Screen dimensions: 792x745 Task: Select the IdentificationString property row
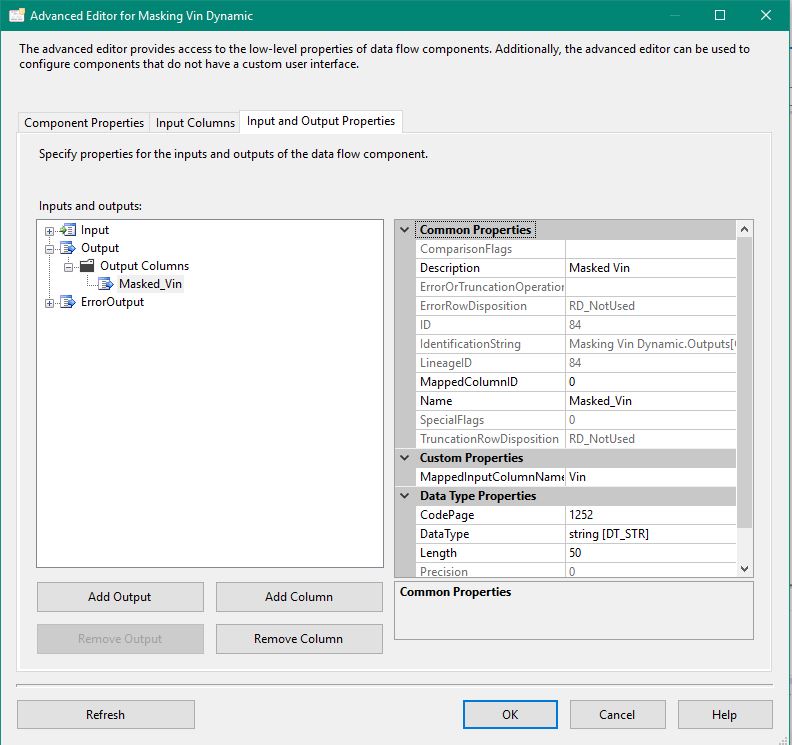pyautogui.click(x=575, y=344)
